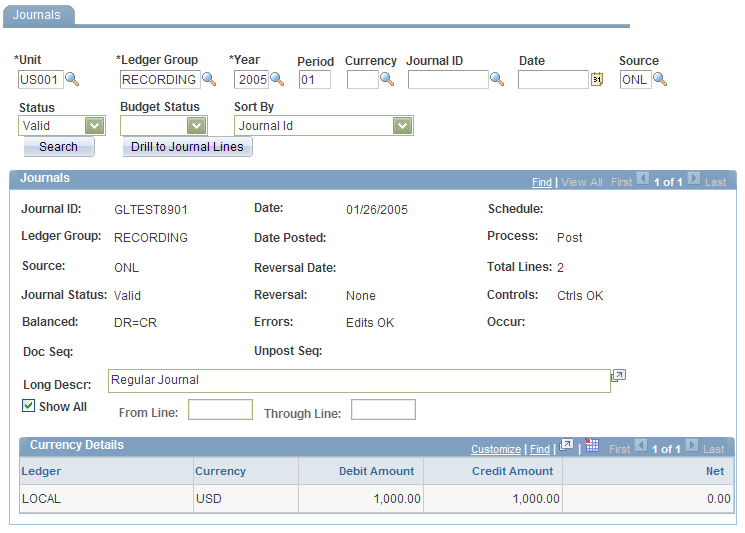Select the 0.00 Net cell
The image size is (745, 533).
coord(648,499)
